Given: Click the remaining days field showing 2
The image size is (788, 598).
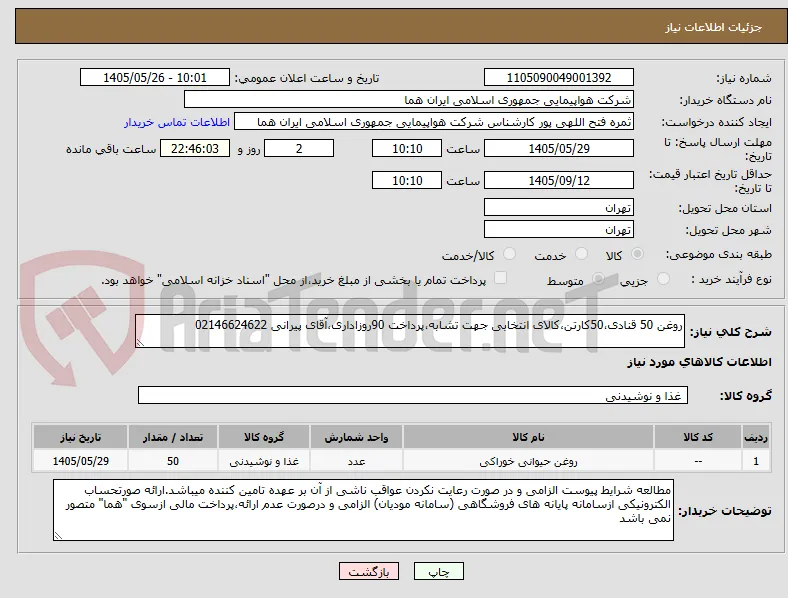Looking at the screenshot, I should click(299, 148).
